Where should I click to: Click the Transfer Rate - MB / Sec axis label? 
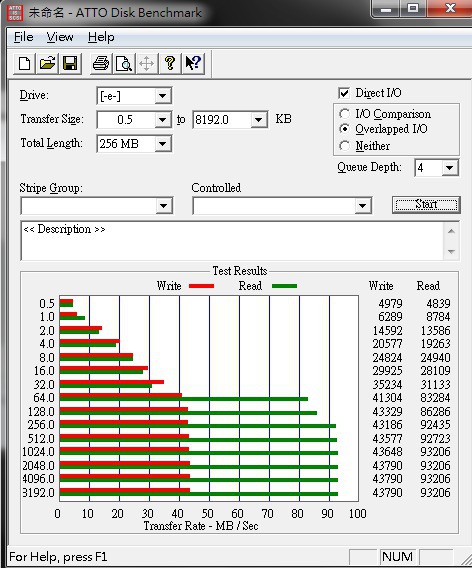201,526
